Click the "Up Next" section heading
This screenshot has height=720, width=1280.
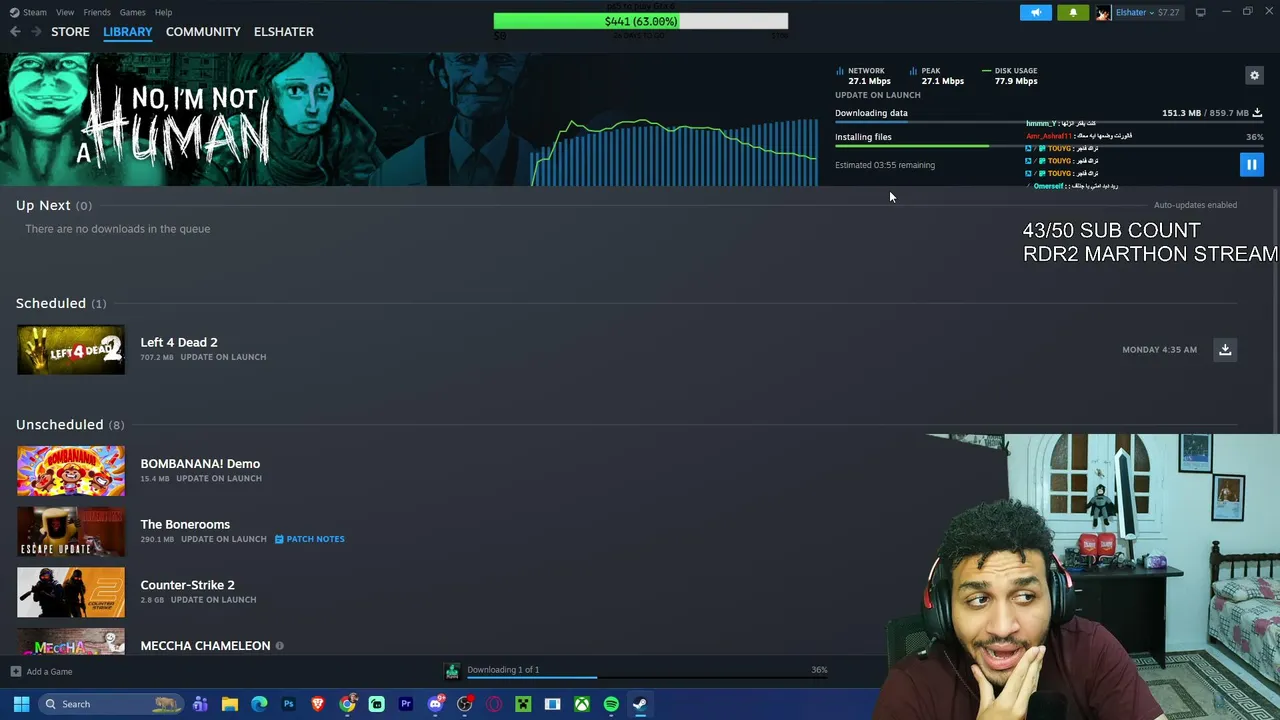(x=43, y=205)
